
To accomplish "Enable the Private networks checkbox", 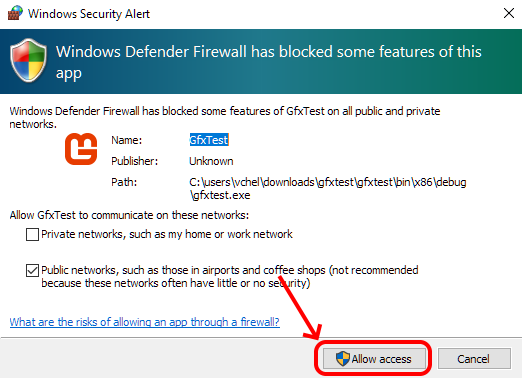I will pyautogui.click(x=32, y=234).
